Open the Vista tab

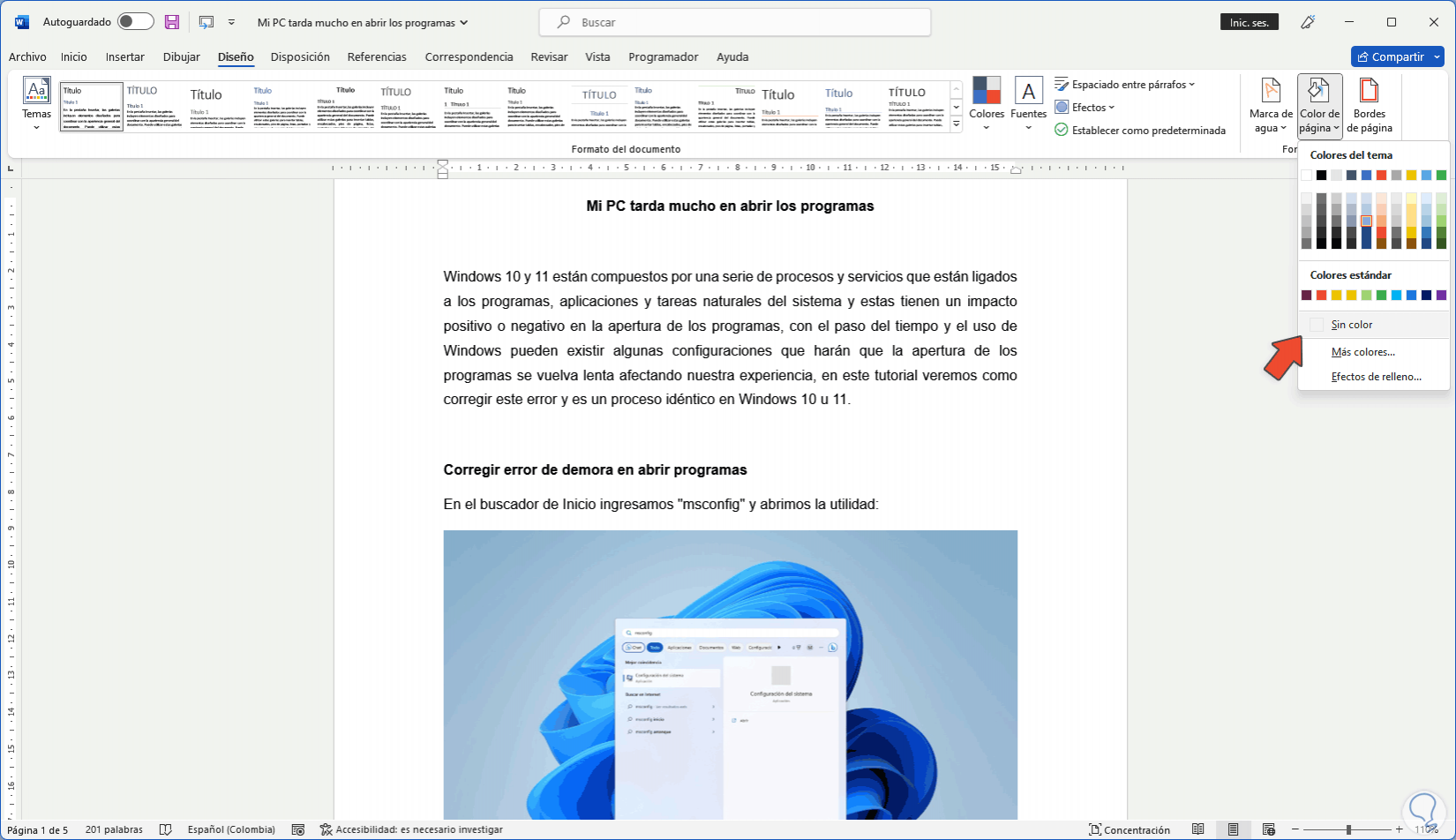(x=597, y=56)
